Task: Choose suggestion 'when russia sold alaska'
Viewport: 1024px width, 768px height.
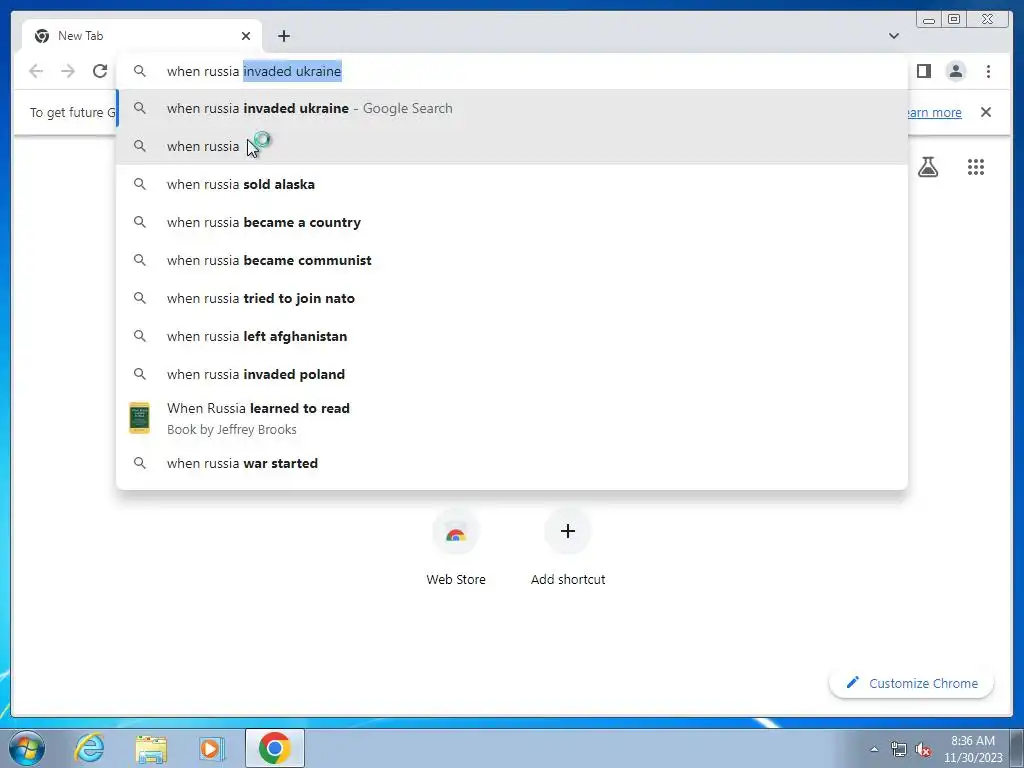Action: coord(512,184)
